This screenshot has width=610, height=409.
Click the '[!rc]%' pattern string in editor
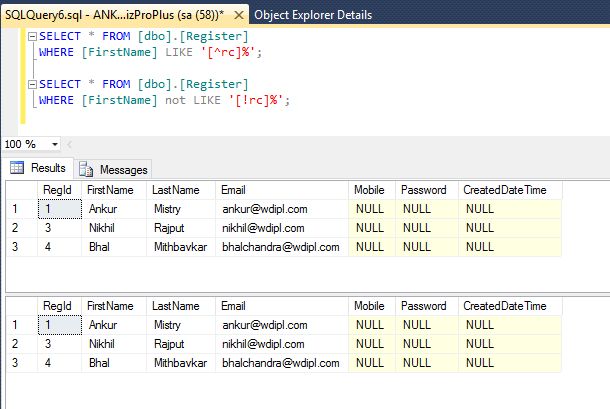[256, 100]
